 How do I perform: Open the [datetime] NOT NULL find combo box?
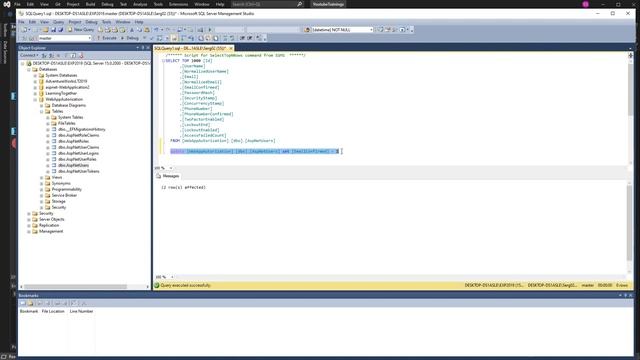point(342,30)
